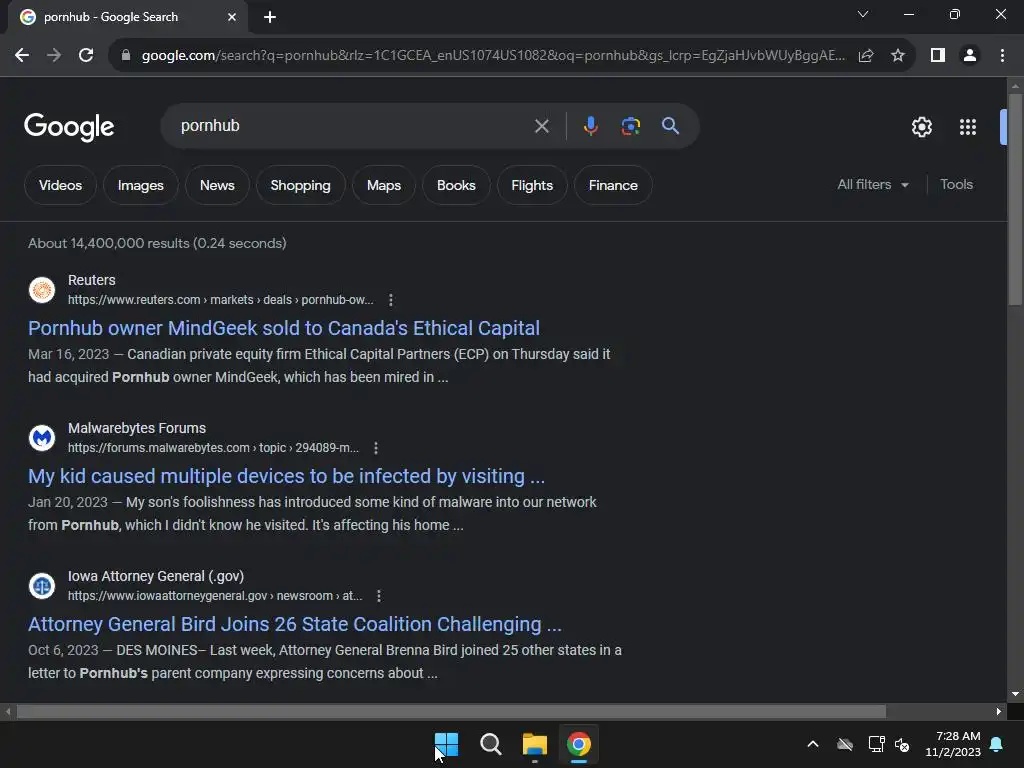Click the browser address bar URL
Viewport: 1024px width, 768px height.
tap(493, 56)
